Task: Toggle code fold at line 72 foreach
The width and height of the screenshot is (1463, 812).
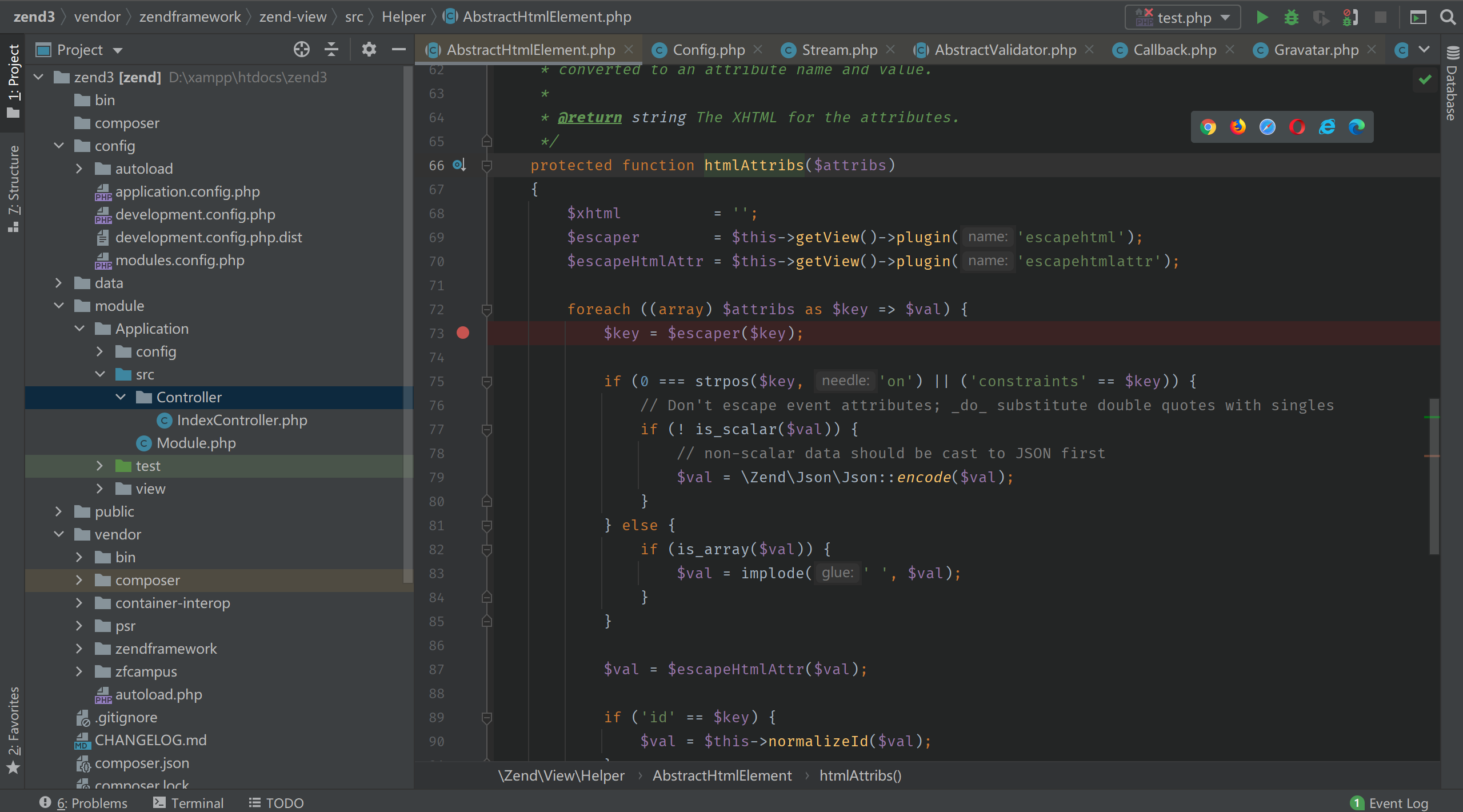Action: 487,310
